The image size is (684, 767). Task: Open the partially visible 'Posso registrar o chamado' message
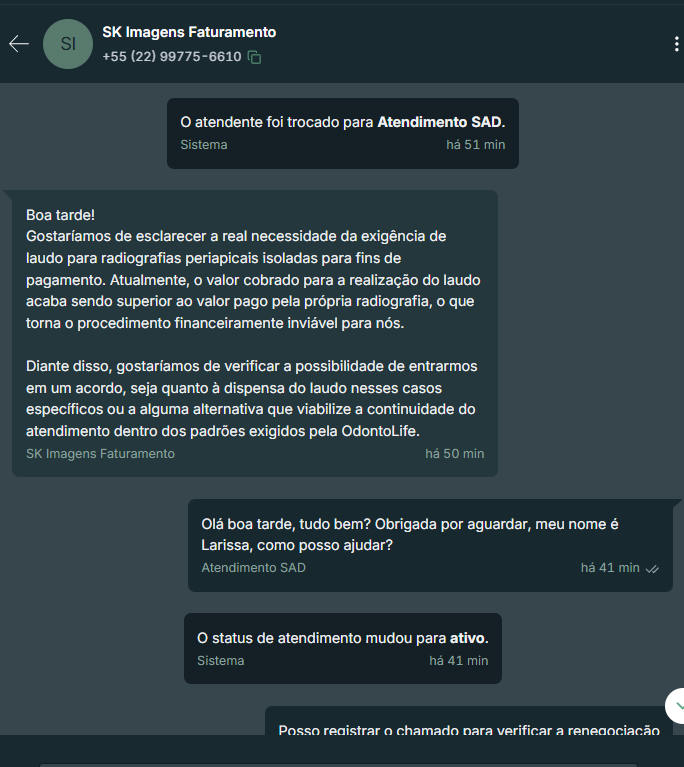click(469, 721)
